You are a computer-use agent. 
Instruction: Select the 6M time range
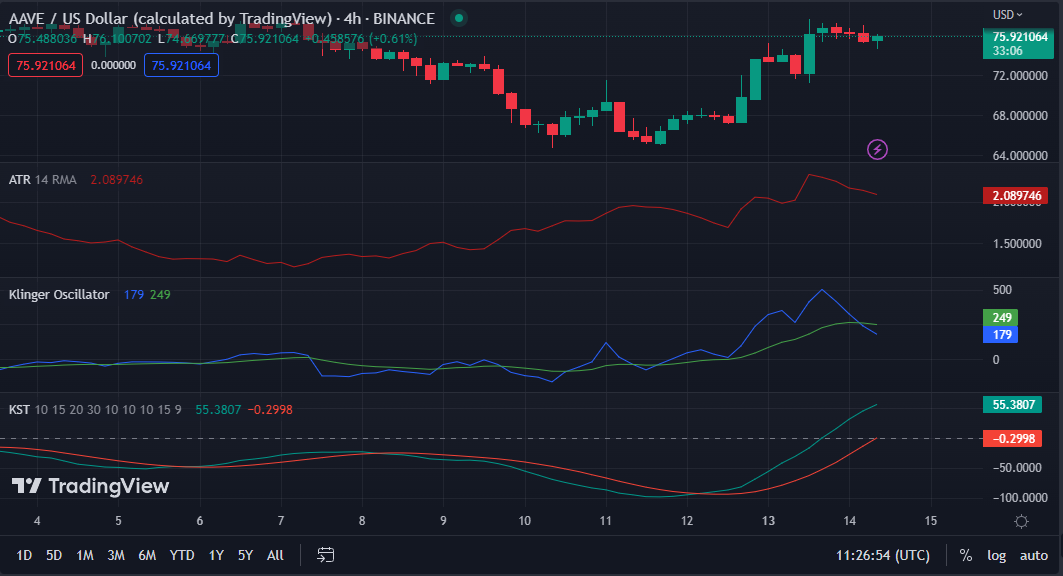(x=147, y=555)
